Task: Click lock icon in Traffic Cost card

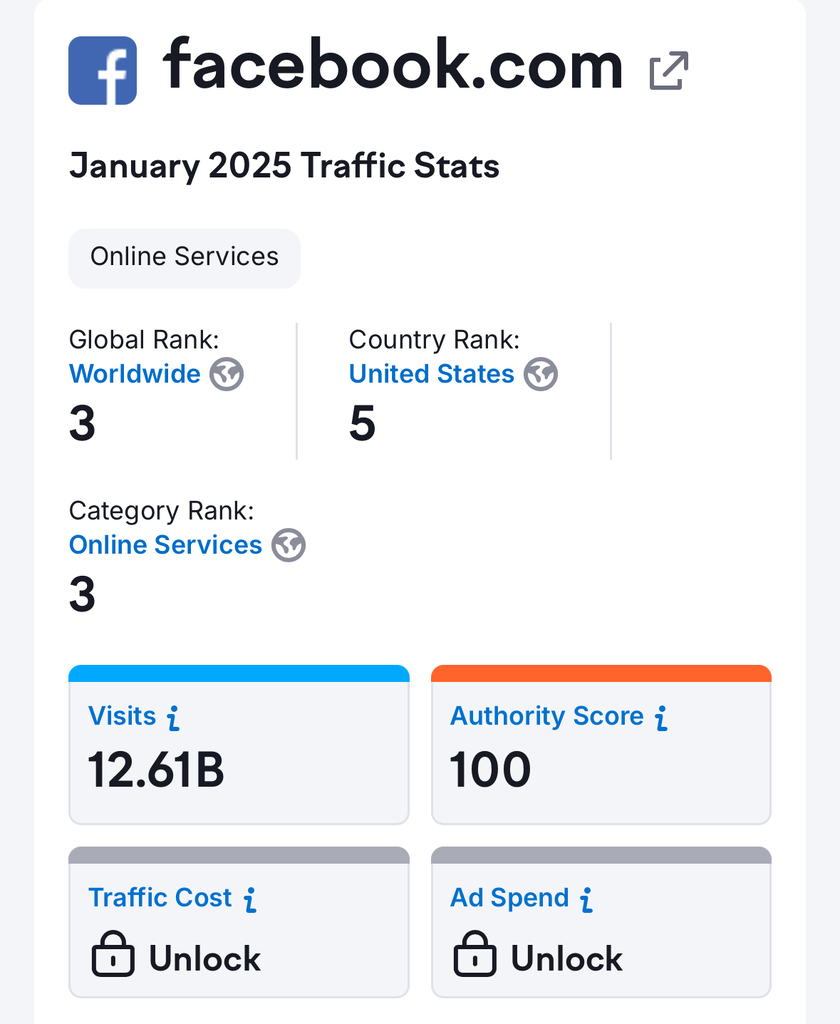Action: click(113, 958)
